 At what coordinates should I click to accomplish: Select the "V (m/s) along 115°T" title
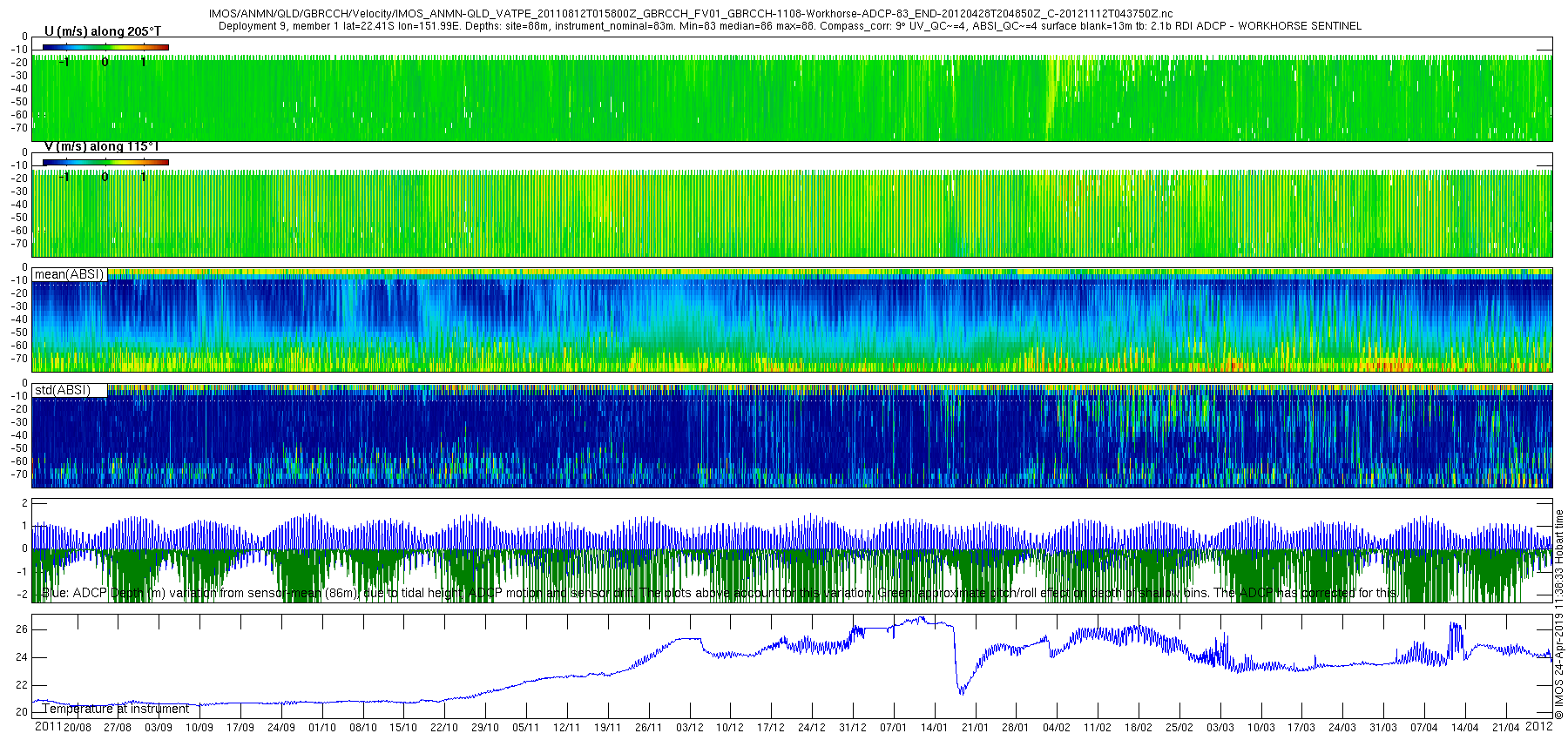coord(103,146)
